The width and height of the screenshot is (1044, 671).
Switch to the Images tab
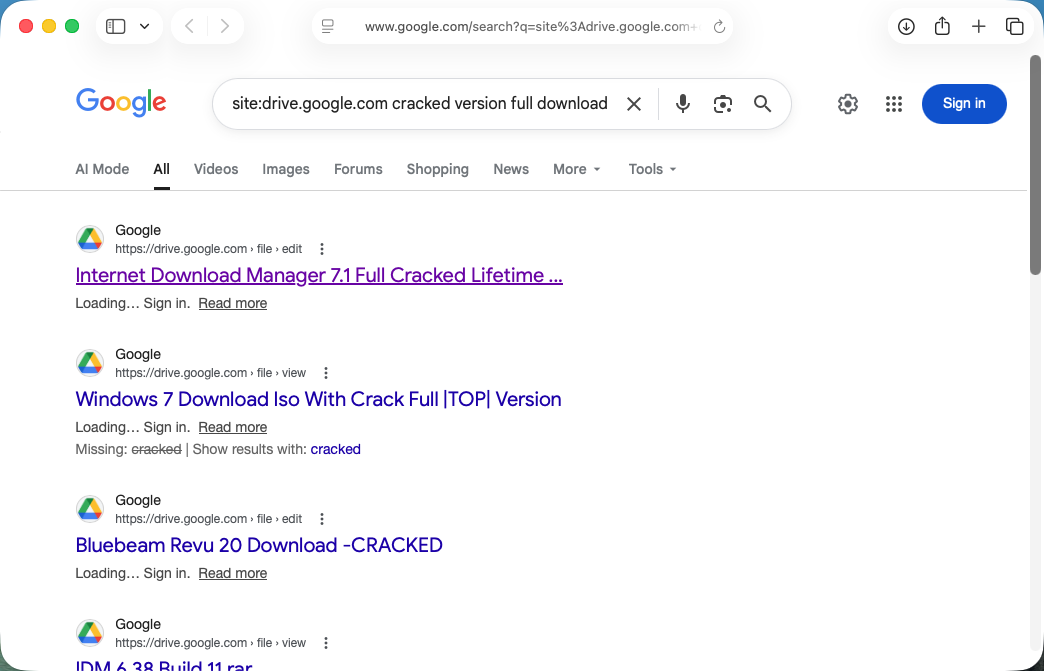tap(286, 169)
